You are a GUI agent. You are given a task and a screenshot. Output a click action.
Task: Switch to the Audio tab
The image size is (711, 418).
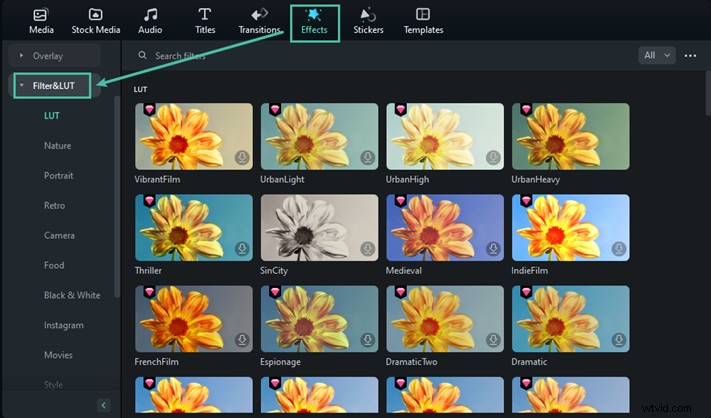click(x=150, y=22)
